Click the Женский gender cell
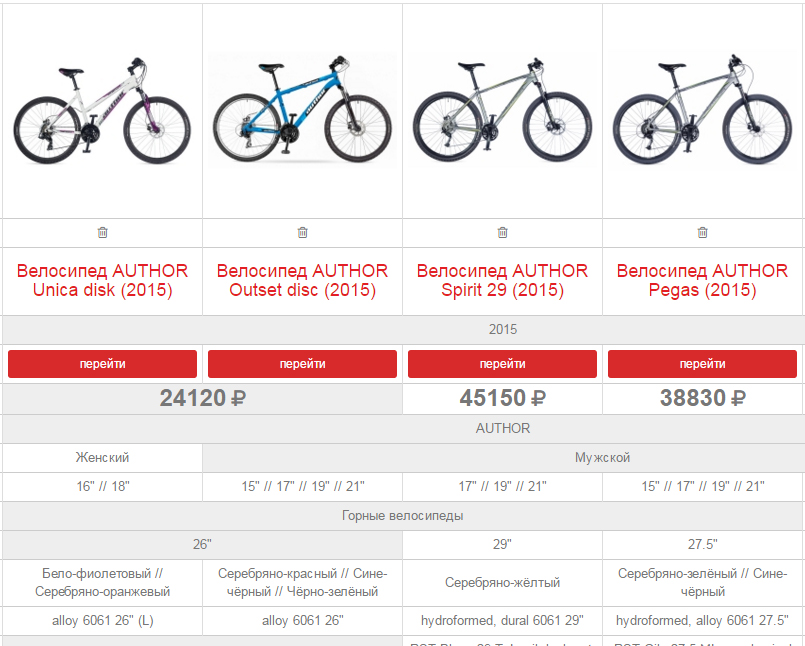Screen dimensions: 805x646 click(x=102, y=458)
